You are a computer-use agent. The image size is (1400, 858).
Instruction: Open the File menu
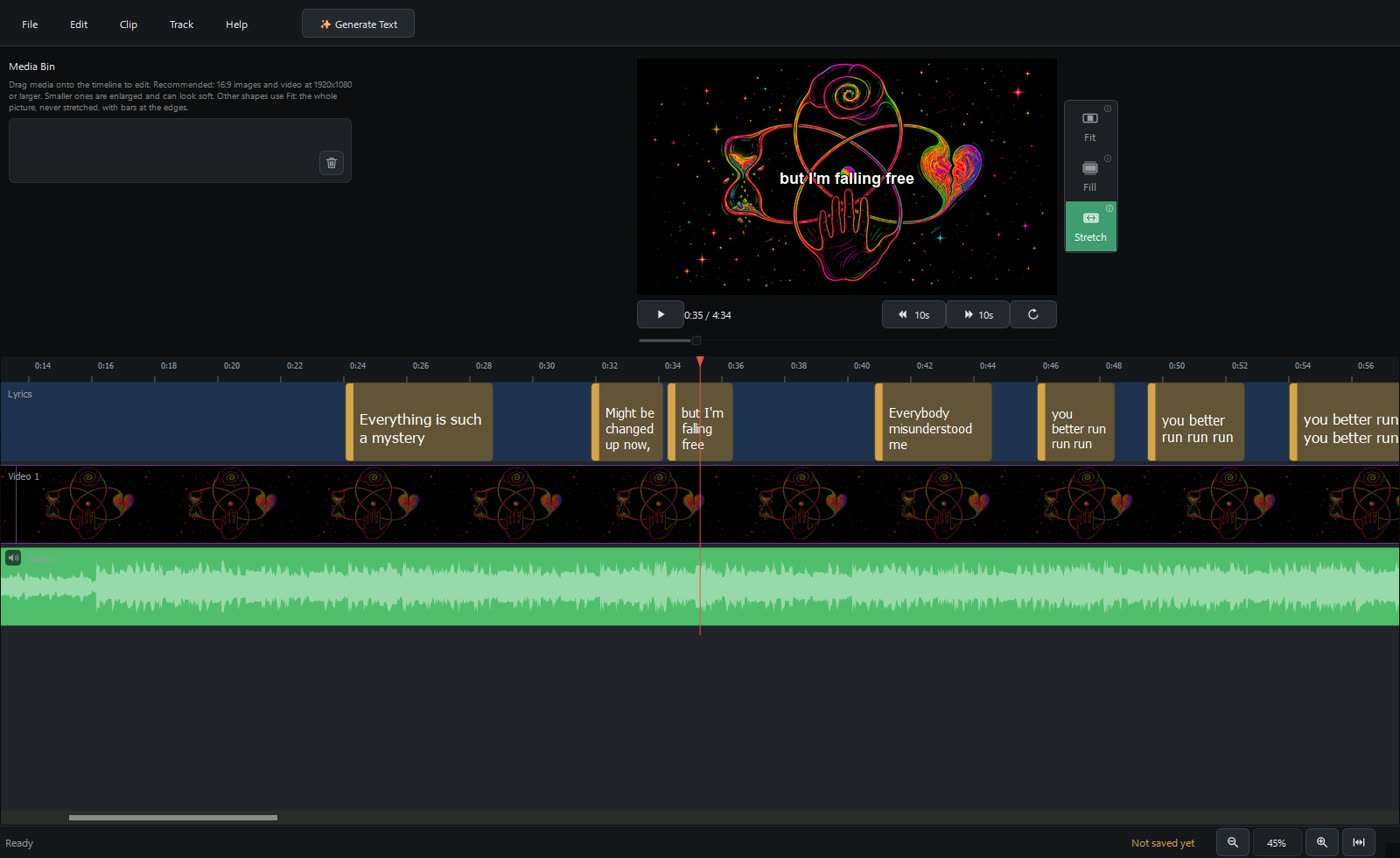30,24
